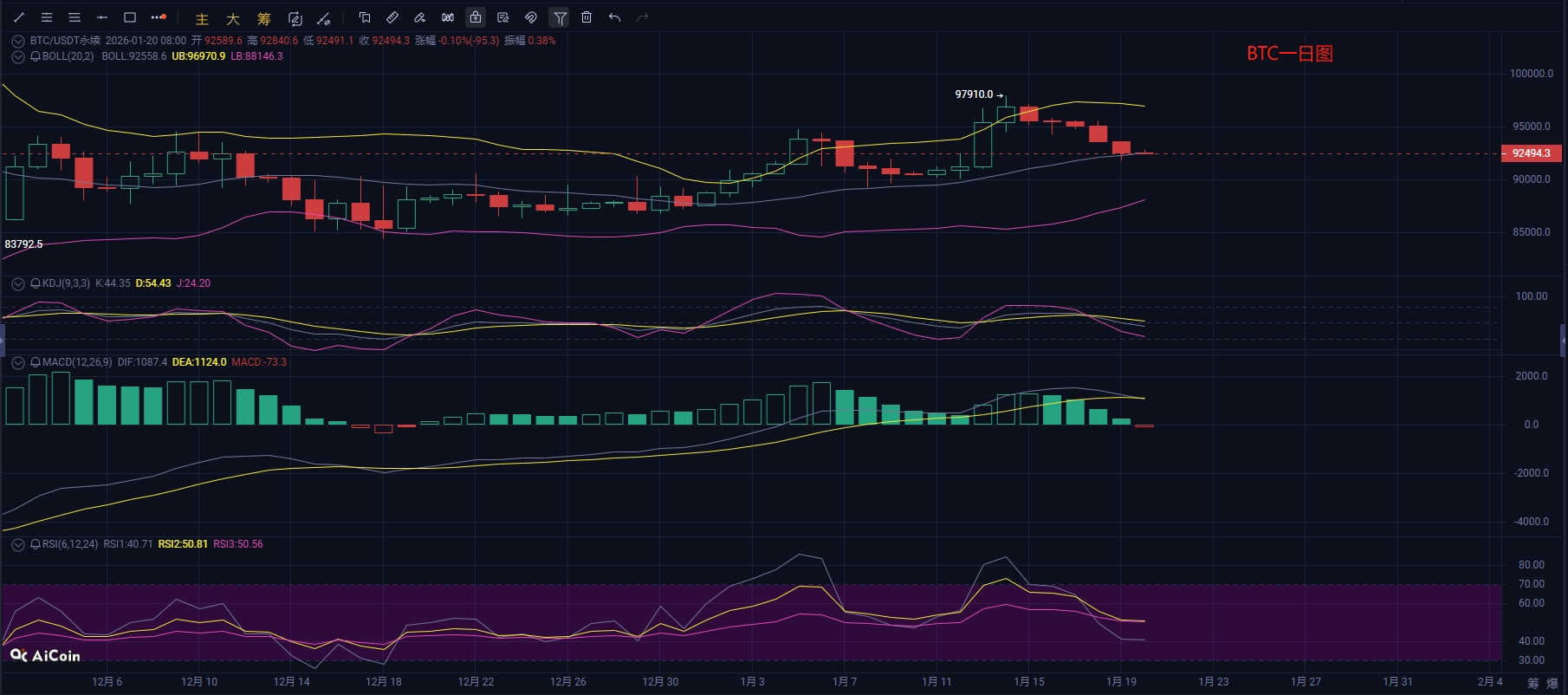
Task: Collapse the KDJ indicator panel chevron
Action: (17, 283)
